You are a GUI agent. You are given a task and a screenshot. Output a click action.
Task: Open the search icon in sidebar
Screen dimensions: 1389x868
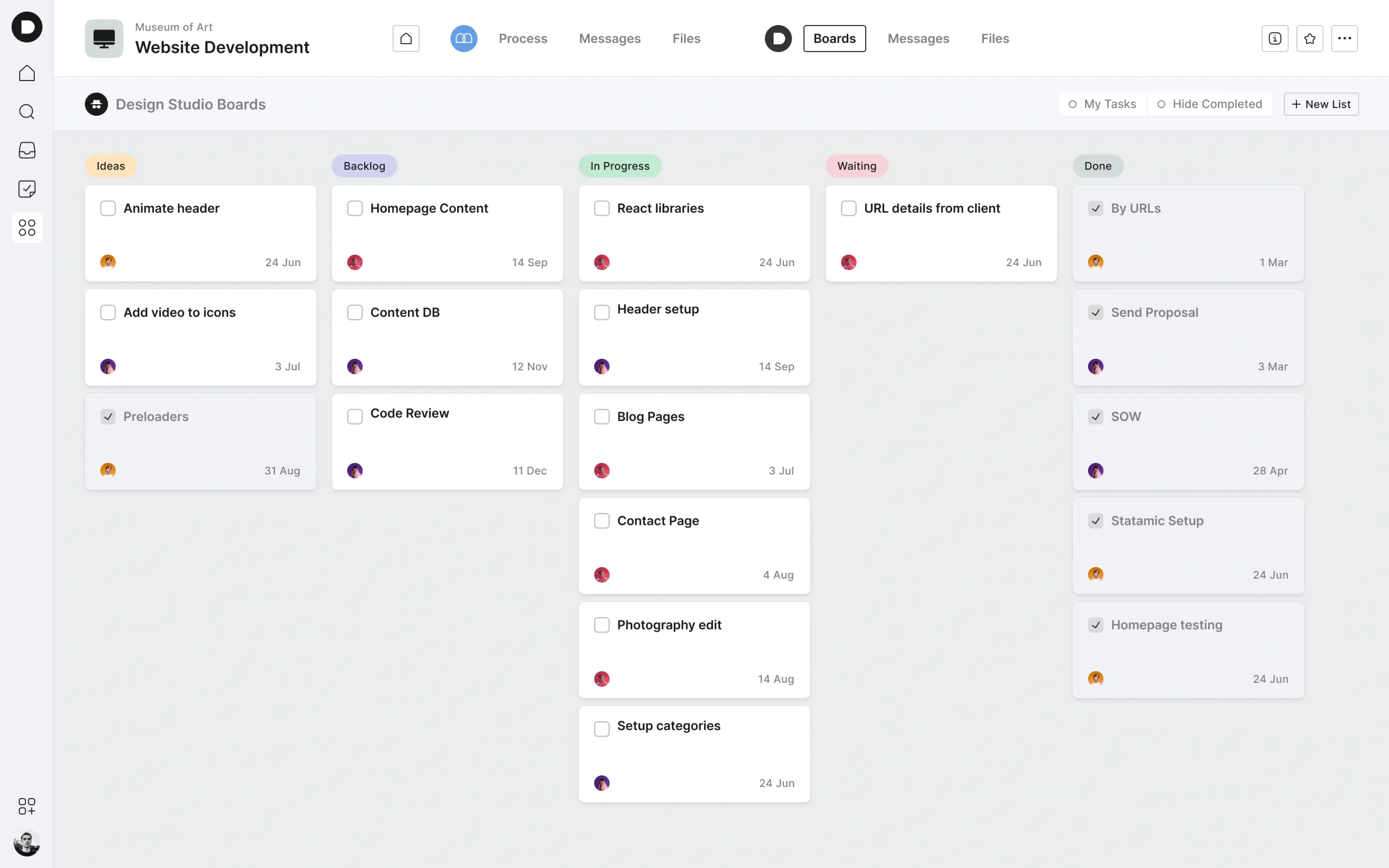point(26,111)
